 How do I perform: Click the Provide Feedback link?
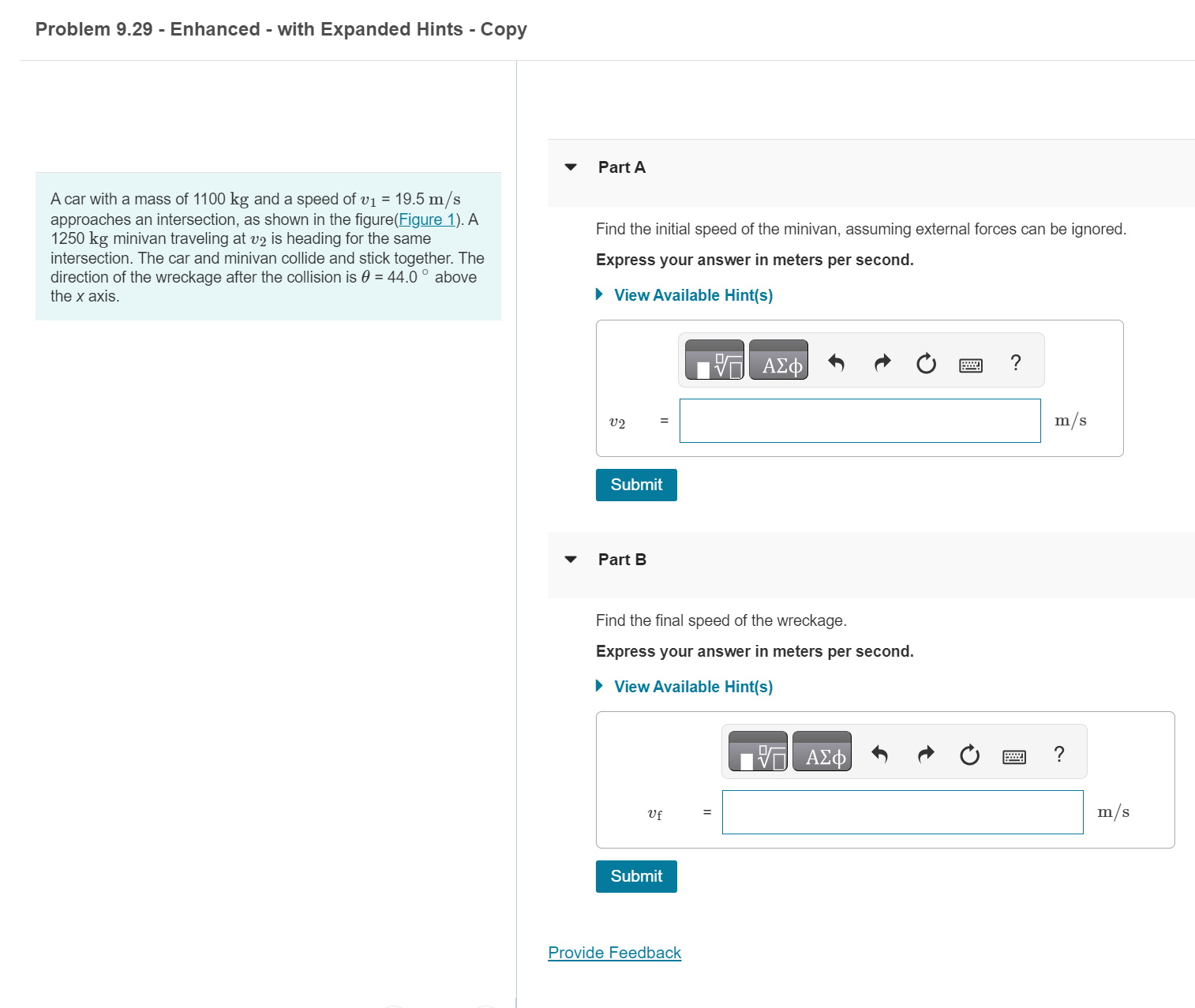click(x=614, y=953)
